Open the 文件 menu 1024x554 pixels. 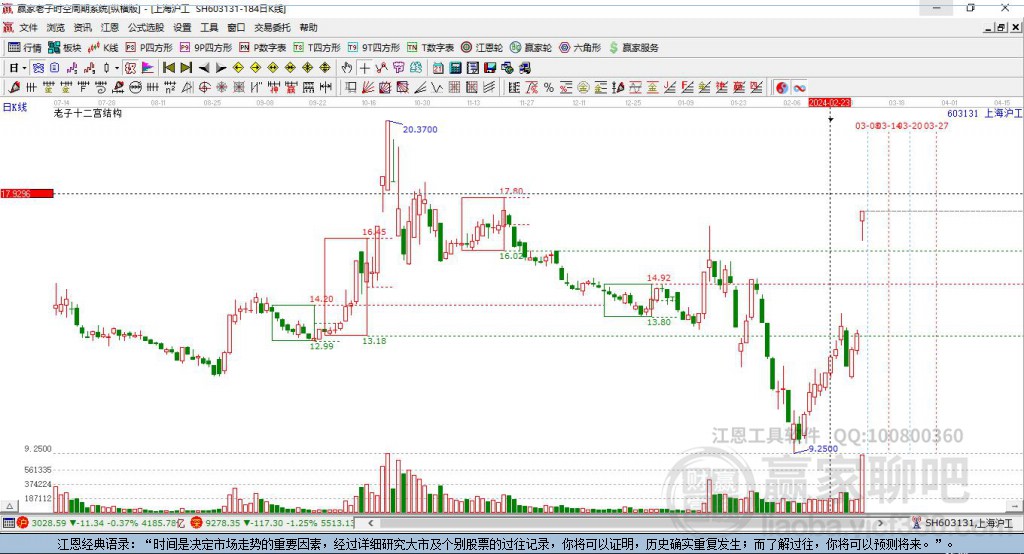(29, 27)
